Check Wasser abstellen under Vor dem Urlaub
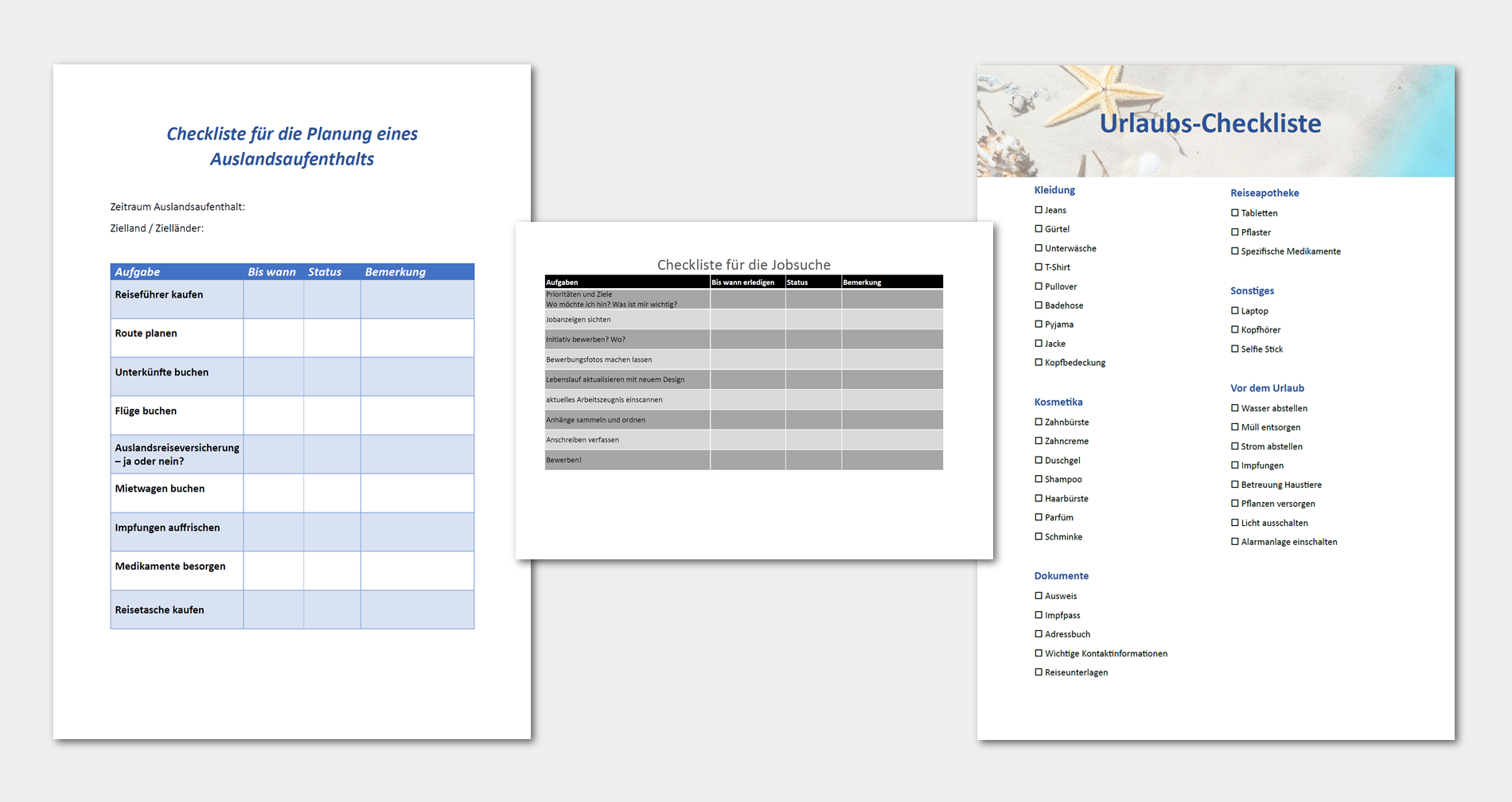The width and height of the screenshot is (1512, 802). [x=1234, y=408]
